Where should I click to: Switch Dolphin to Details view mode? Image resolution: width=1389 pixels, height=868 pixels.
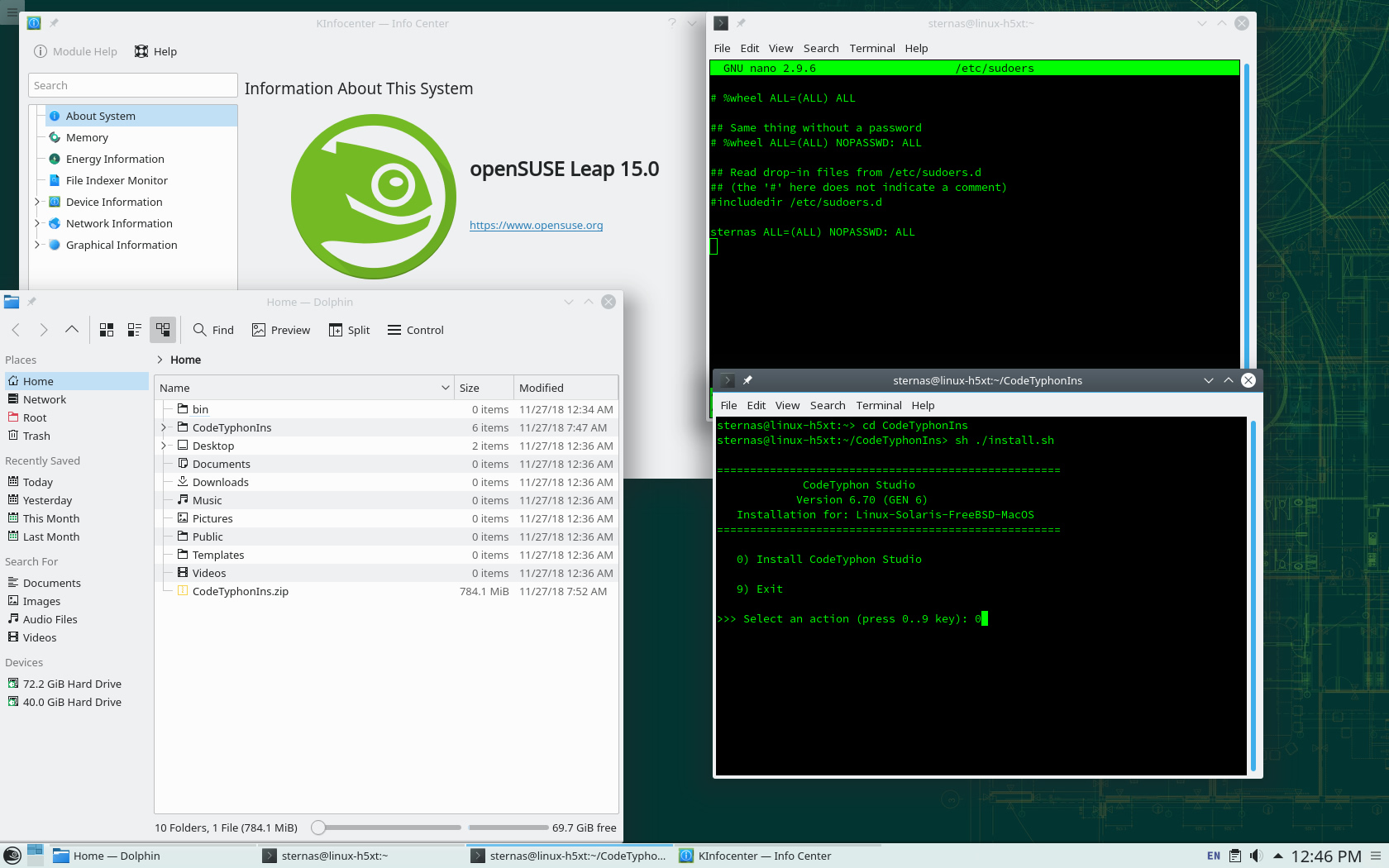(x=163, y=330)
